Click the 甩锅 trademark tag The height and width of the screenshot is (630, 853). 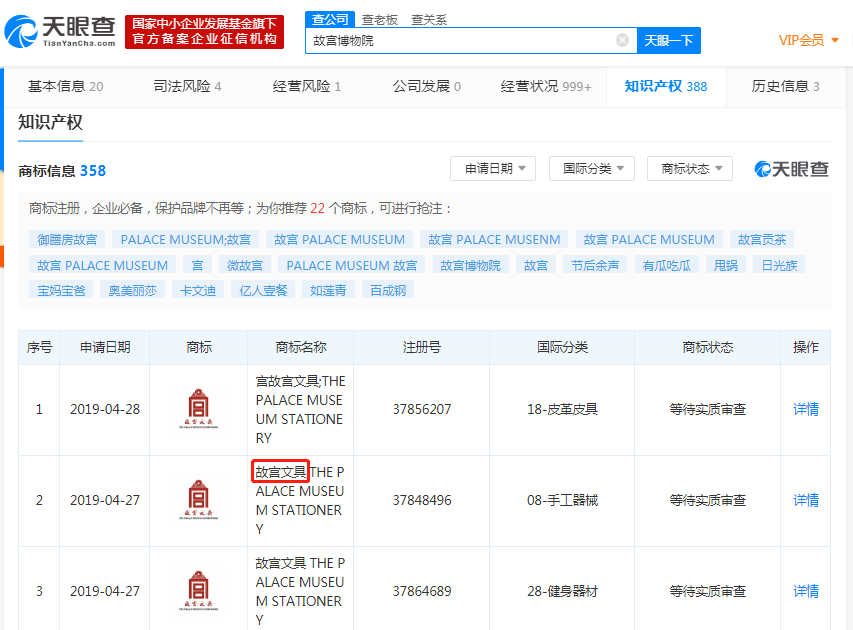[726, 265]
